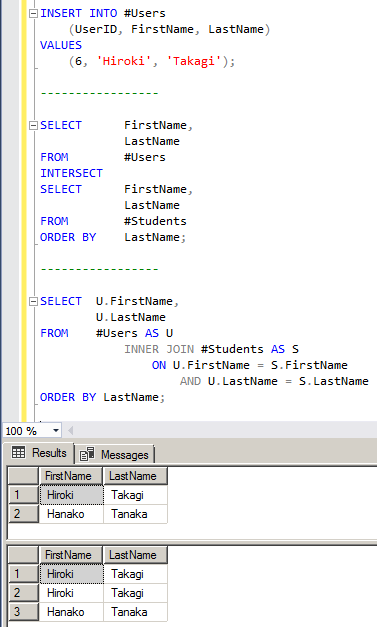Click the Messages tab document icon

(x=87, y=454)
